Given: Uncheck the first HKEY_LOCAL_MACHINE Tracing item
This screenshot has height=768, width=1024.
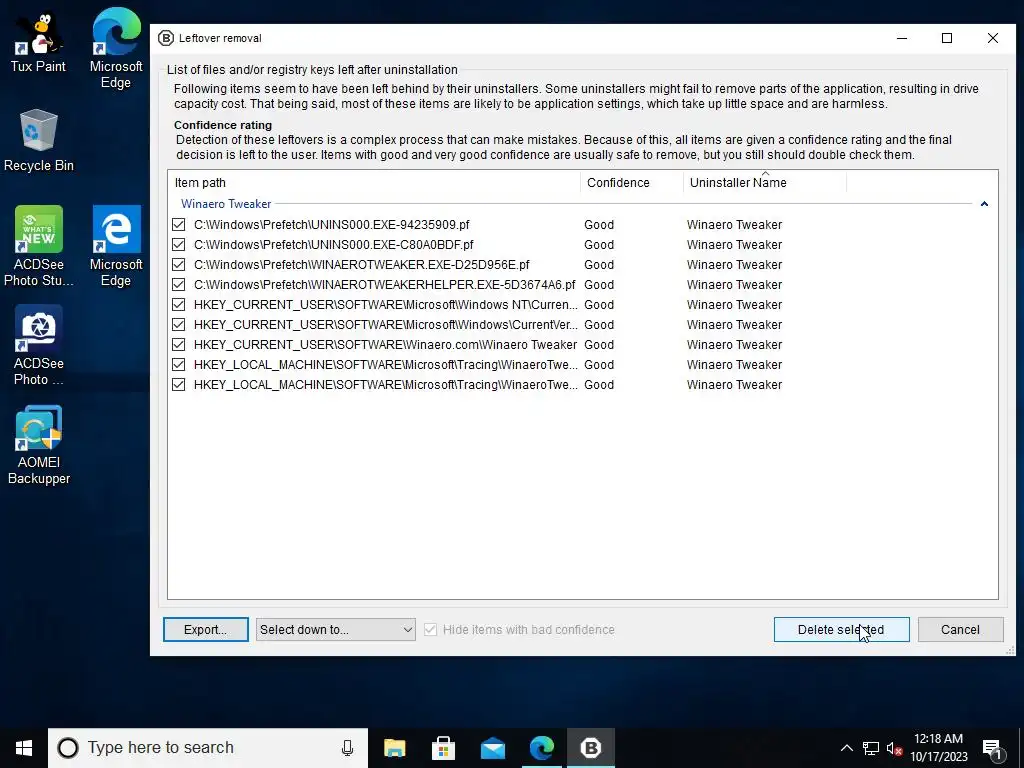Looking at the screenshot, I should (178, 364).
